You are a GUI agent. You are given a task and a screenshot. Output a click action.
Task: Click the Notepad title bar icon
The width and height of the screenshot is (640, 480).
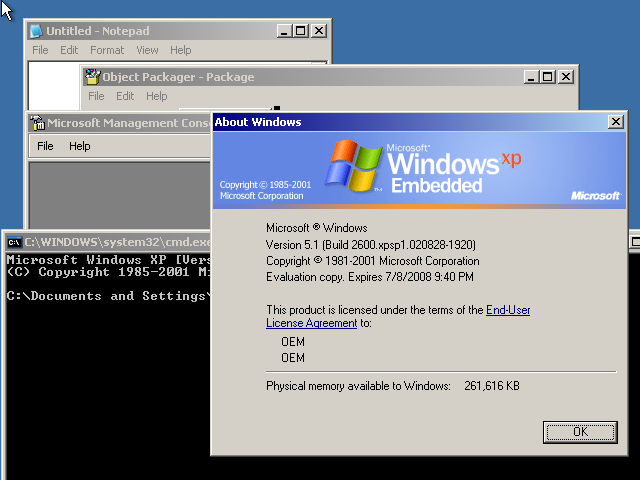click(36, 31)
